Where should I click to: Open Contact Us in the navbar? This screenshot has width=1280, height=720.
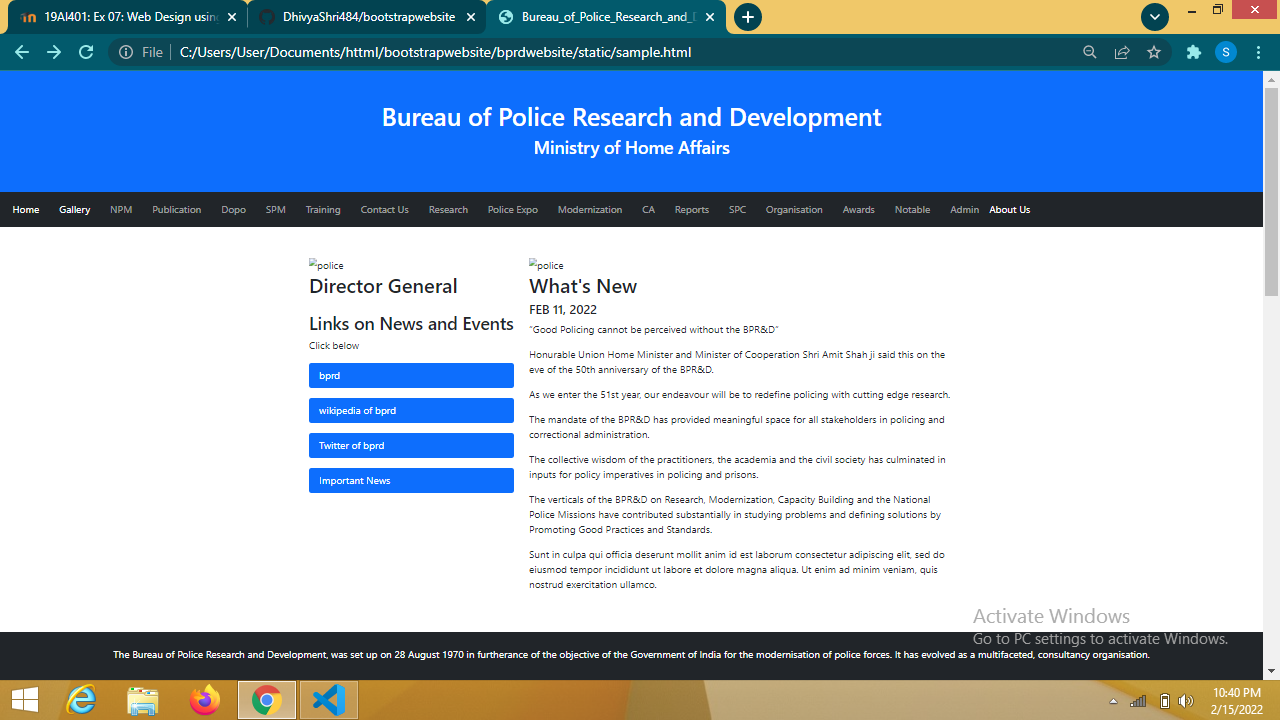click(385, 210)
